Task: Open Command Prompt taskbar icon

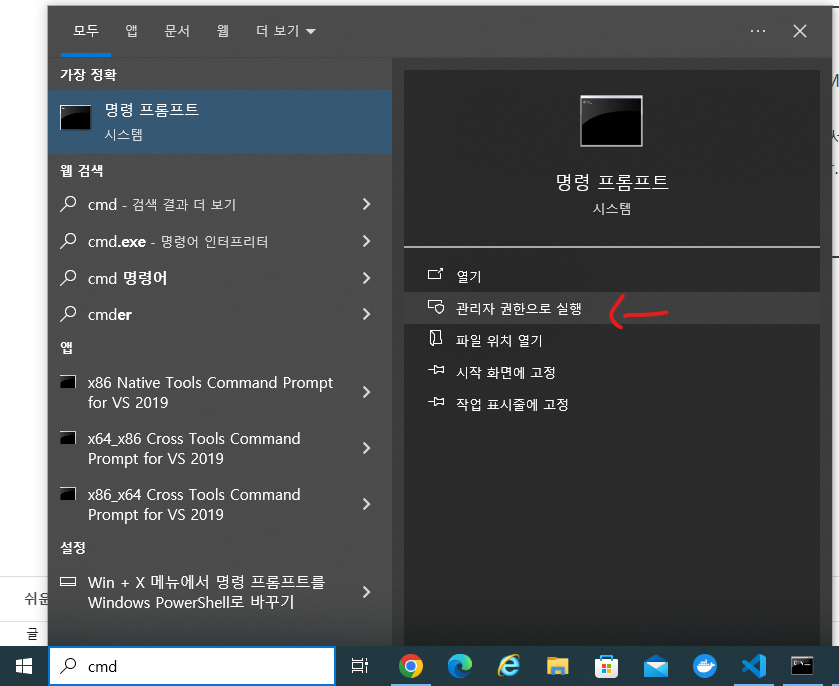Action: (802, 666)
